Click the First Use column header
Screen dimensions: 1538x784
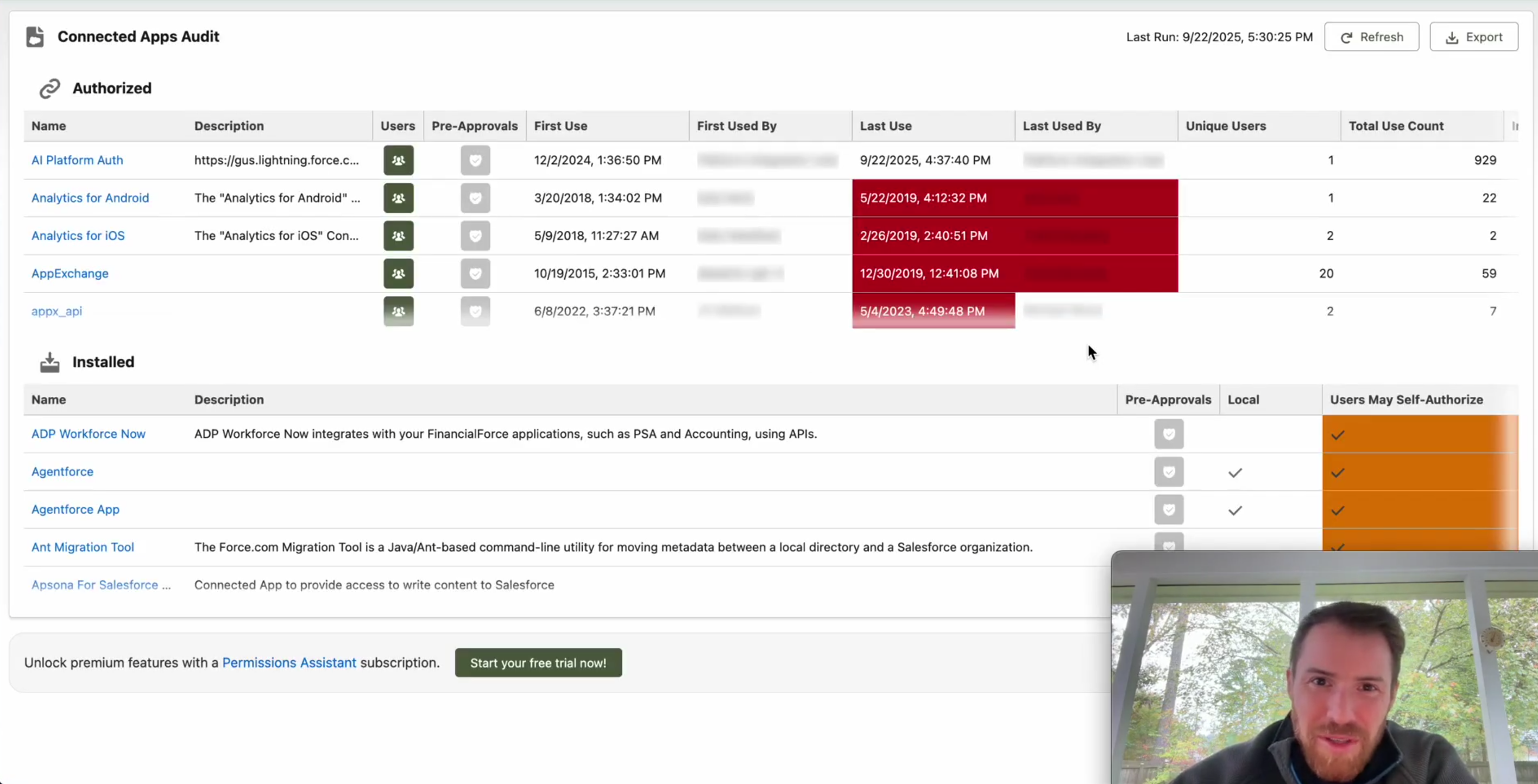tap(560, 126)
